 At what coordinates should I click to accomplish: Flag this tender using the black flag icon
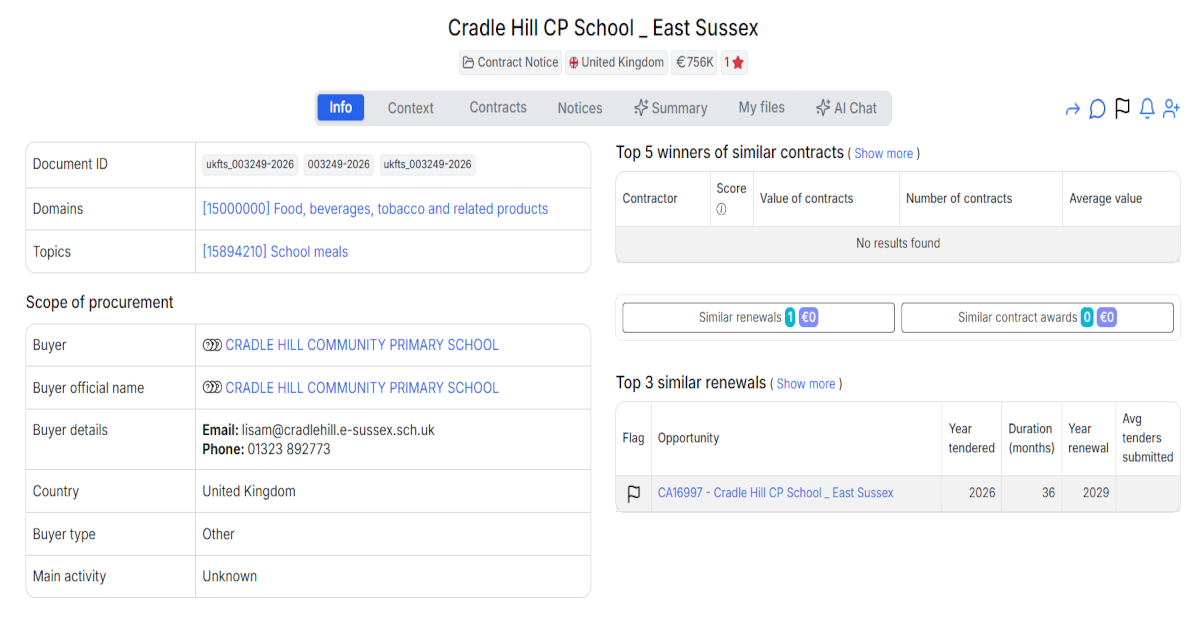click(x=1121, y=108)
